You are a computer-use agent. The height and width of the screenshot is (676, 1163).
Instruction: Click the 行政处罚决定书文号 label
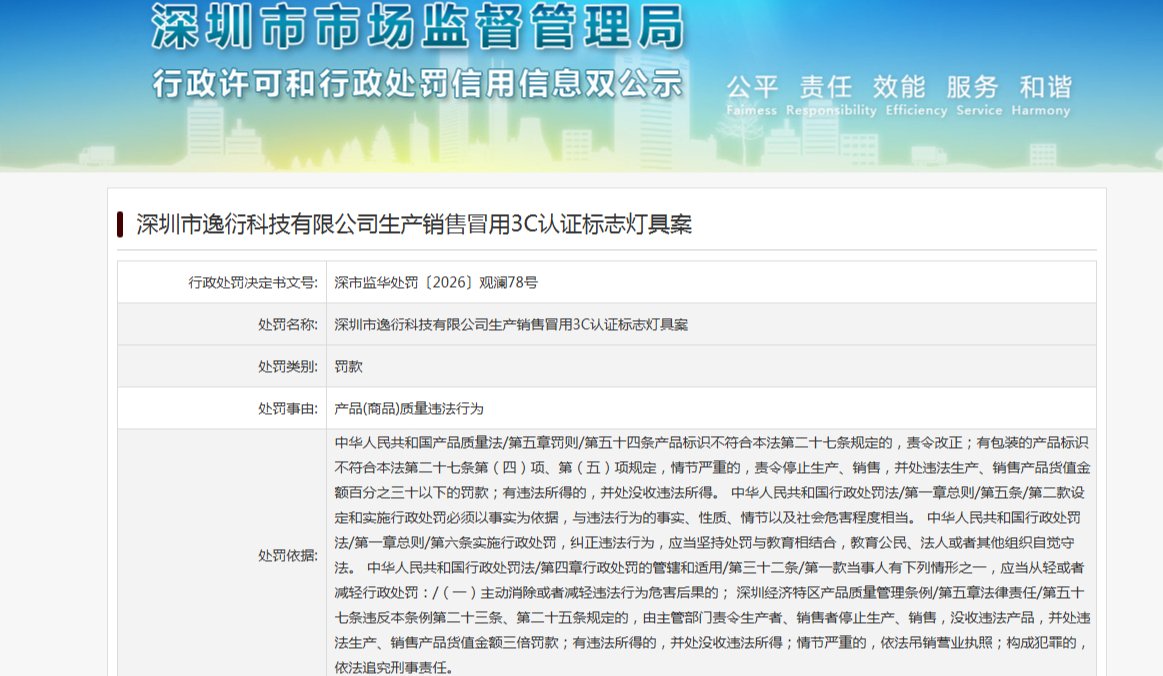[252, 283]
